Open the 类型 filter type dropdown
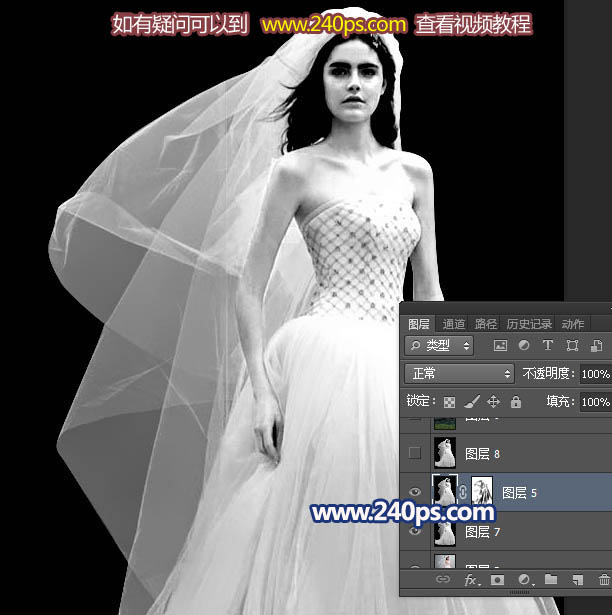Screen dimensions: 612x615 [x=439, y=346]
